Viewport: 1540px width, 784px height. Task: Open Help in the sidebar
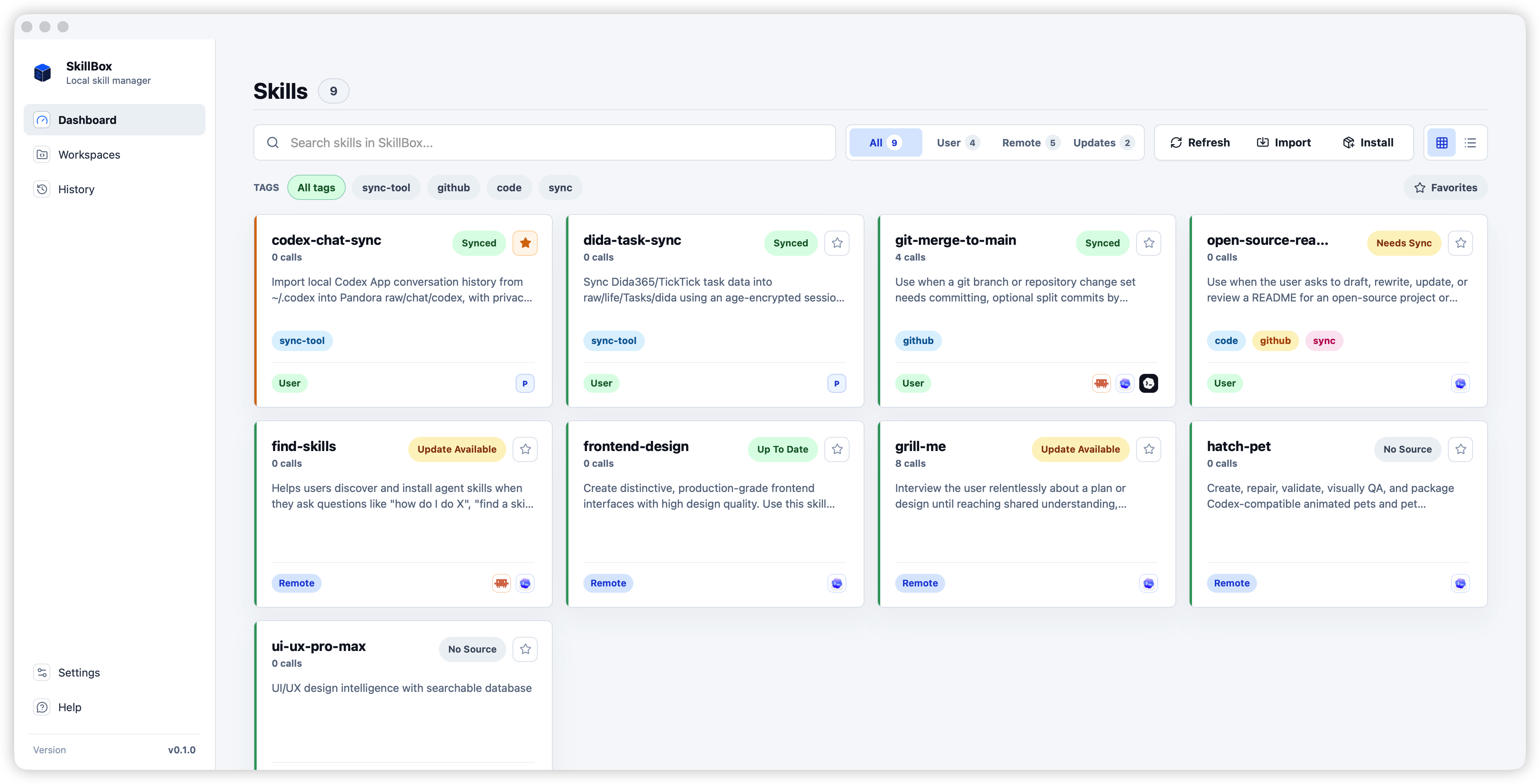click(115, 707)
